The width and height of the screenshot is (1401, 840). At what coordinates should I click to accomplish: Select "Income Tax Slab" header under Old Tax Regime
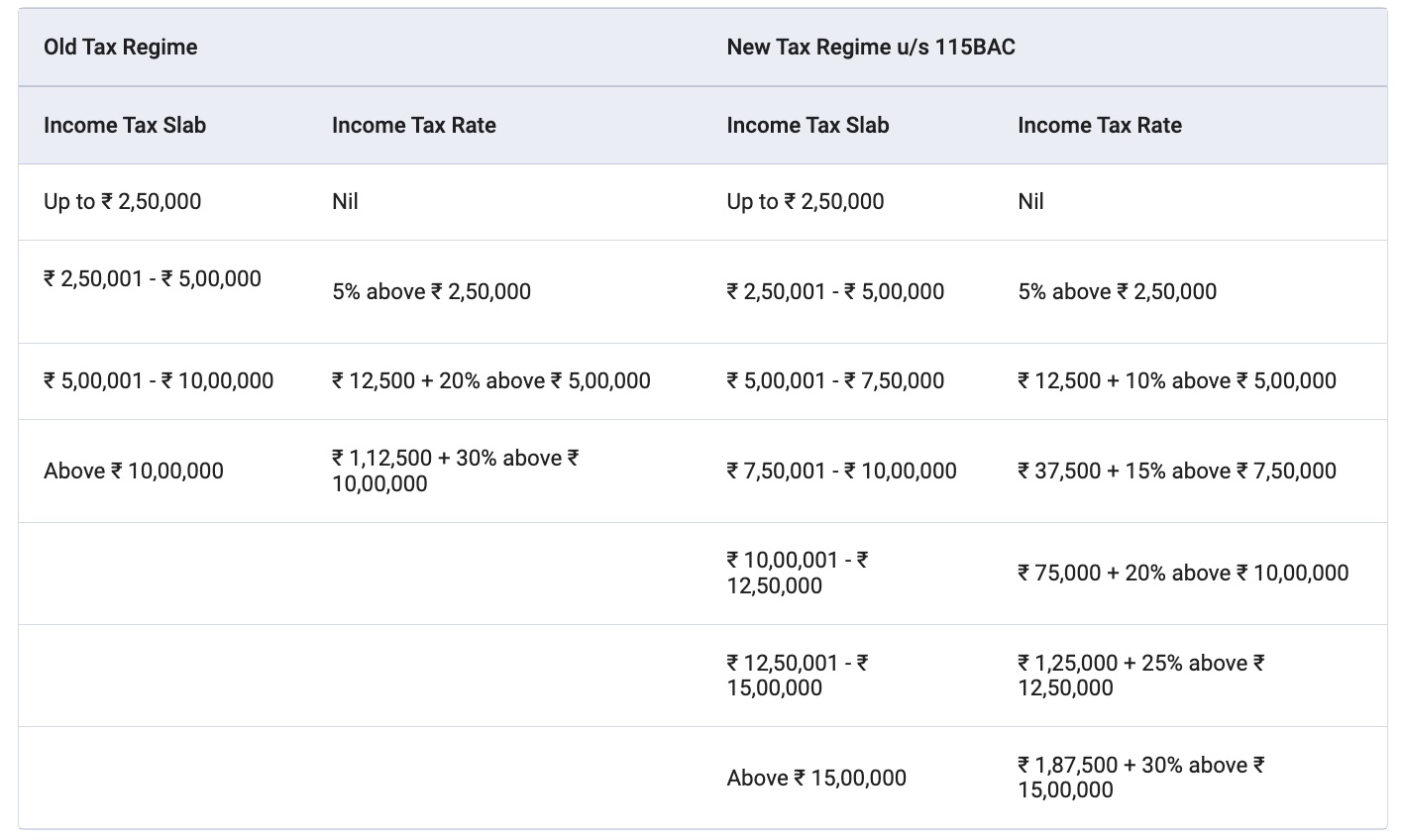point(125,125)
